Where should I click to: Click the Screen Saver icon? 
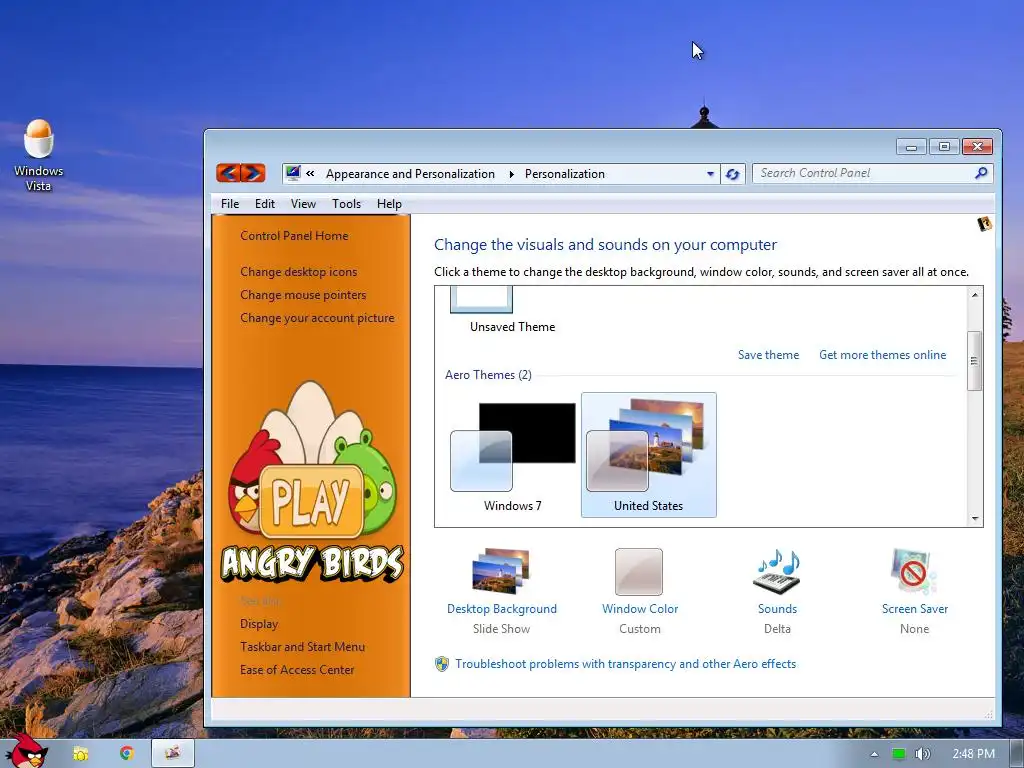tap(914, 571)
